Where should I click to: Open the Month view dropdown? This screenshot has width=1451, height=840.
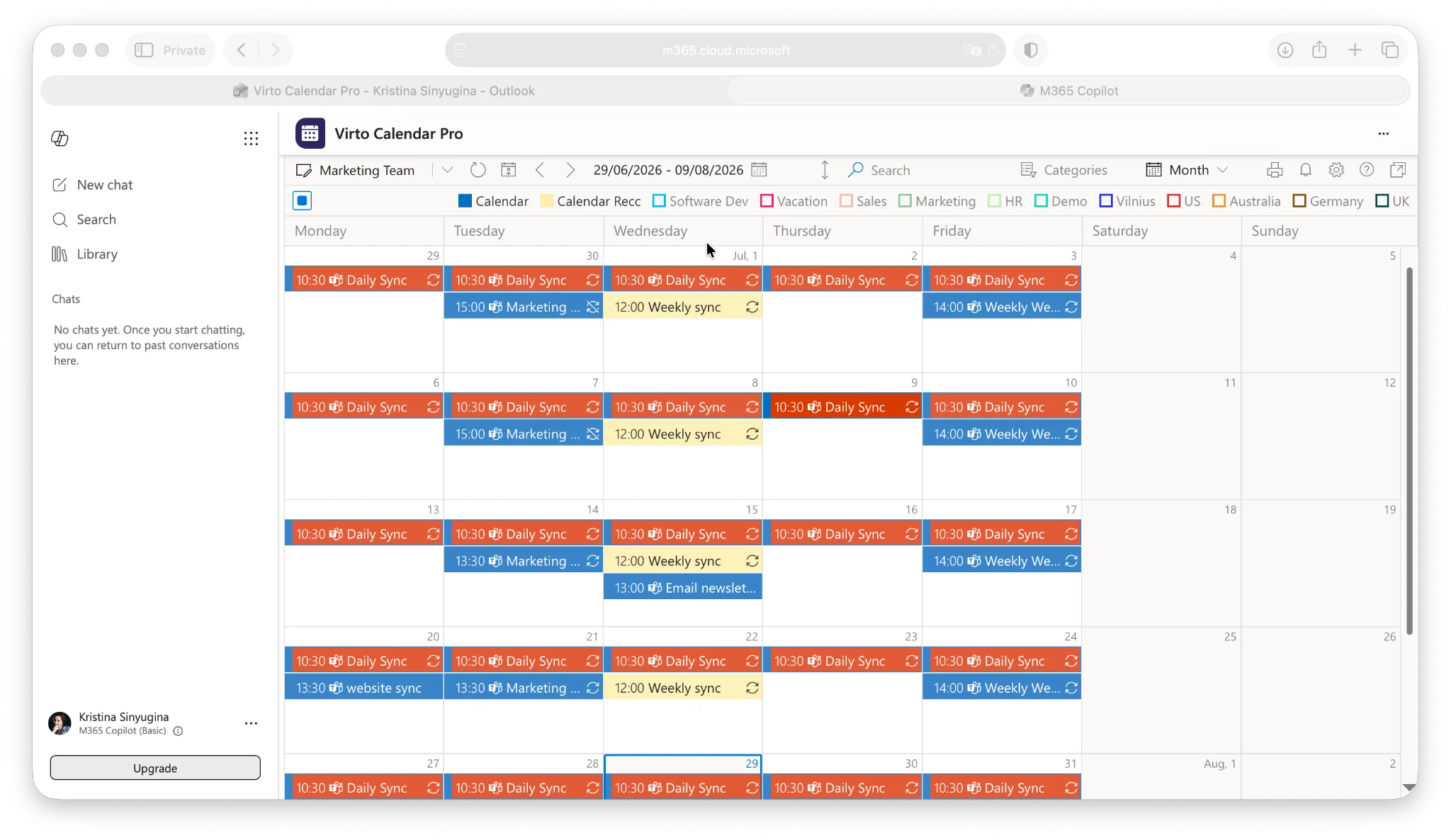pyautogui.click(x=1187, y=170)
